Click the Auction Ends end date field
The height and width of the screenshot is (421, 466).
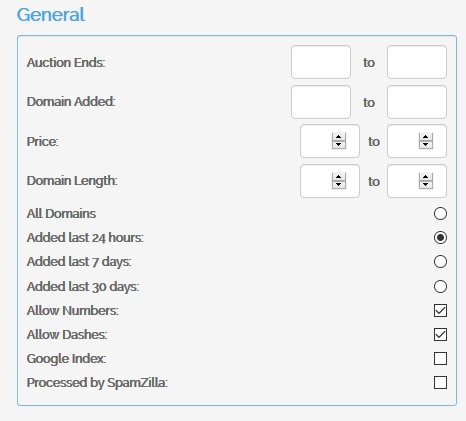point(417,62)
